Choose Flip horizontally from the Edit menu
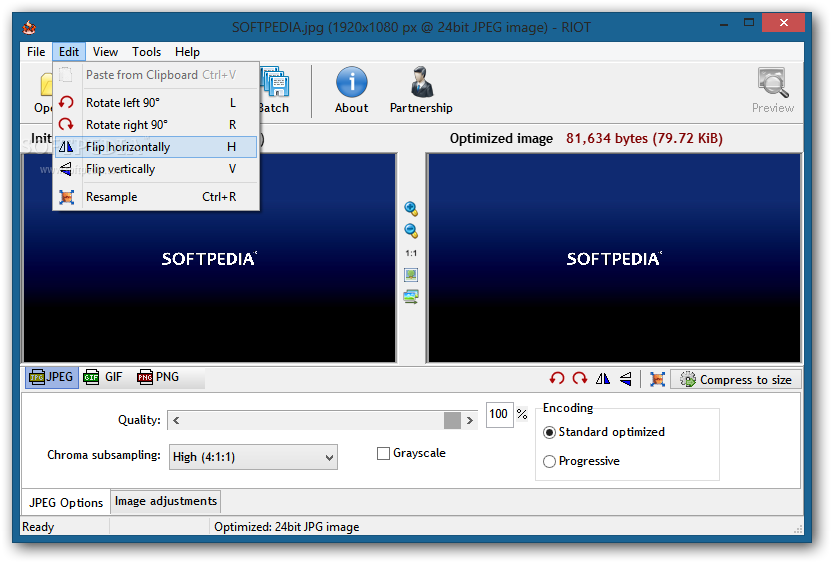832x563 pixels. [156, 147]
